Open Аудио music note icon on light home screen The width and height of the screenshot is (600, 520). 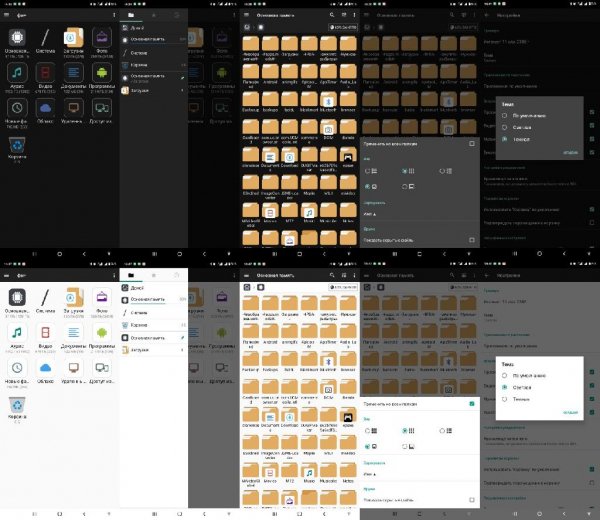[x=17, y=333]
